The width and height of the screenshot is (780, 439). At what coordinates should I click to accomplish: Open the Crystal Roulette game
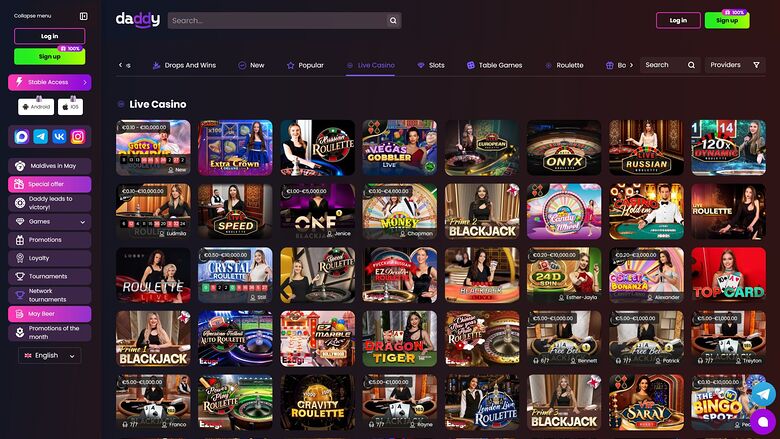click(235, 275)
